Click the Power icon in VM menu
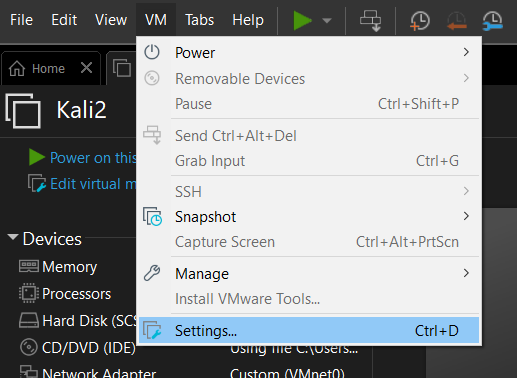The height and width of the screenshot is (378, 517). coord(152,52)
